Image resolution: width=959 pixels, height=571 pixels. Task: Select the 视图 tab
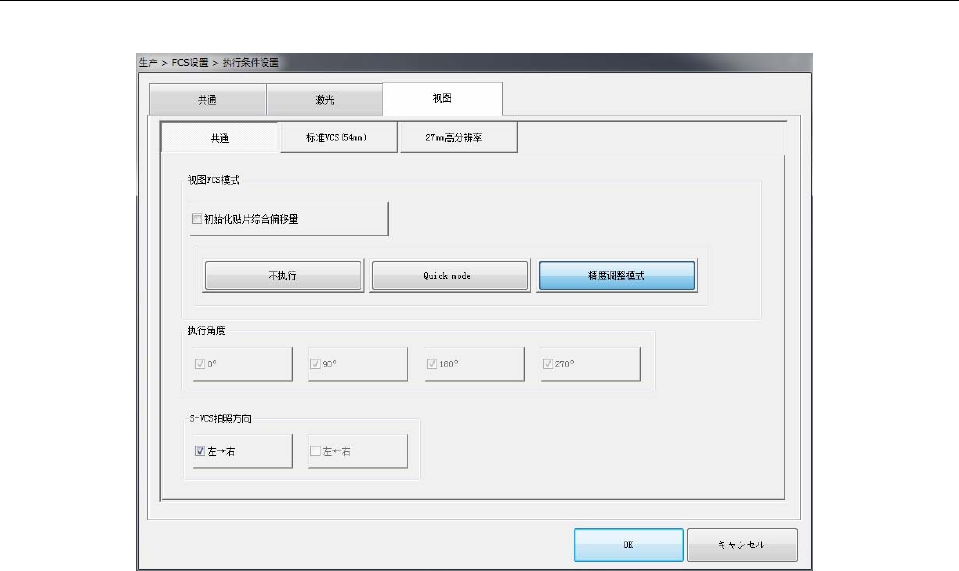(442, 98)
